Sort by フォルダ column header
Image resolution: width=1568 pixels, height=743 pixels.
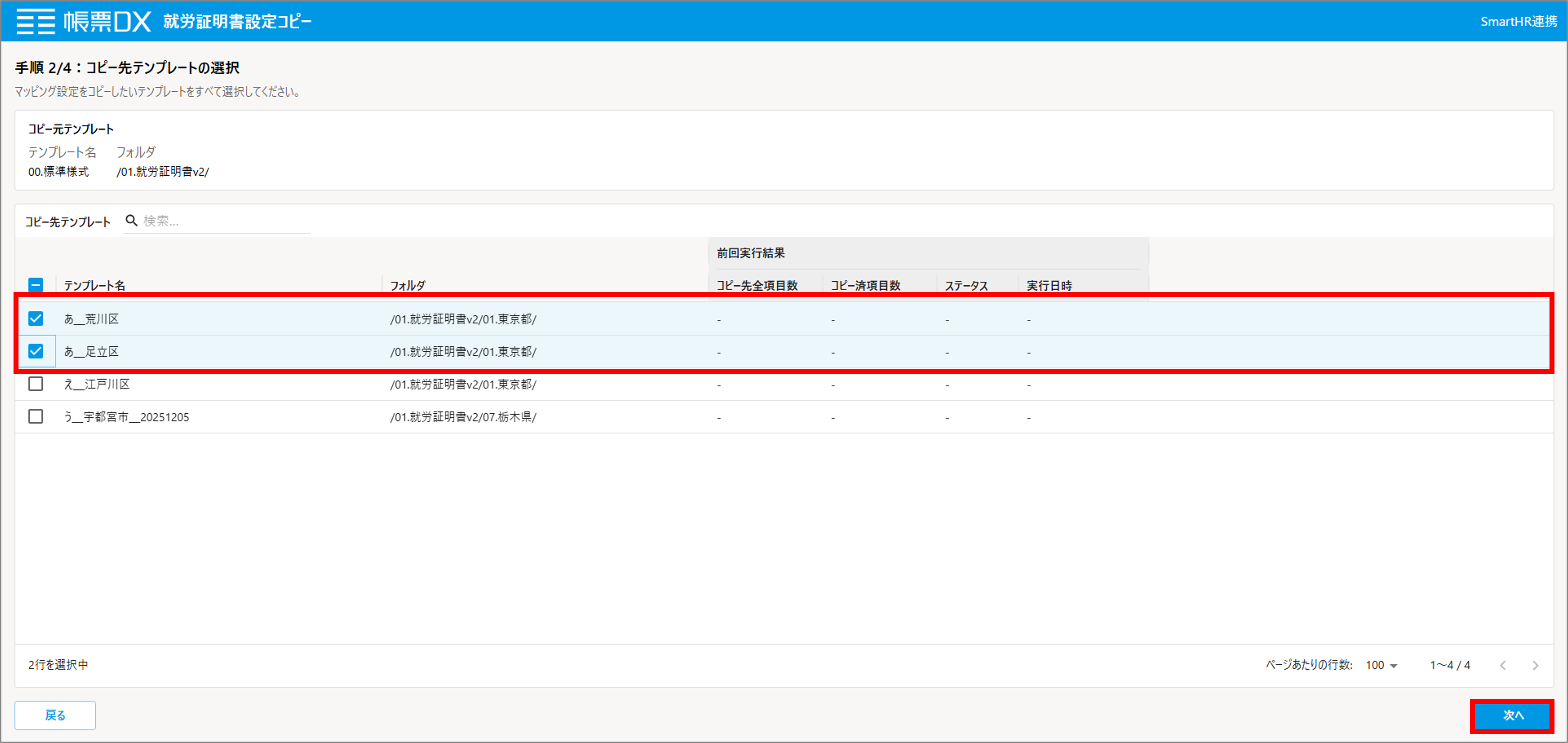[x=408, y=285]
